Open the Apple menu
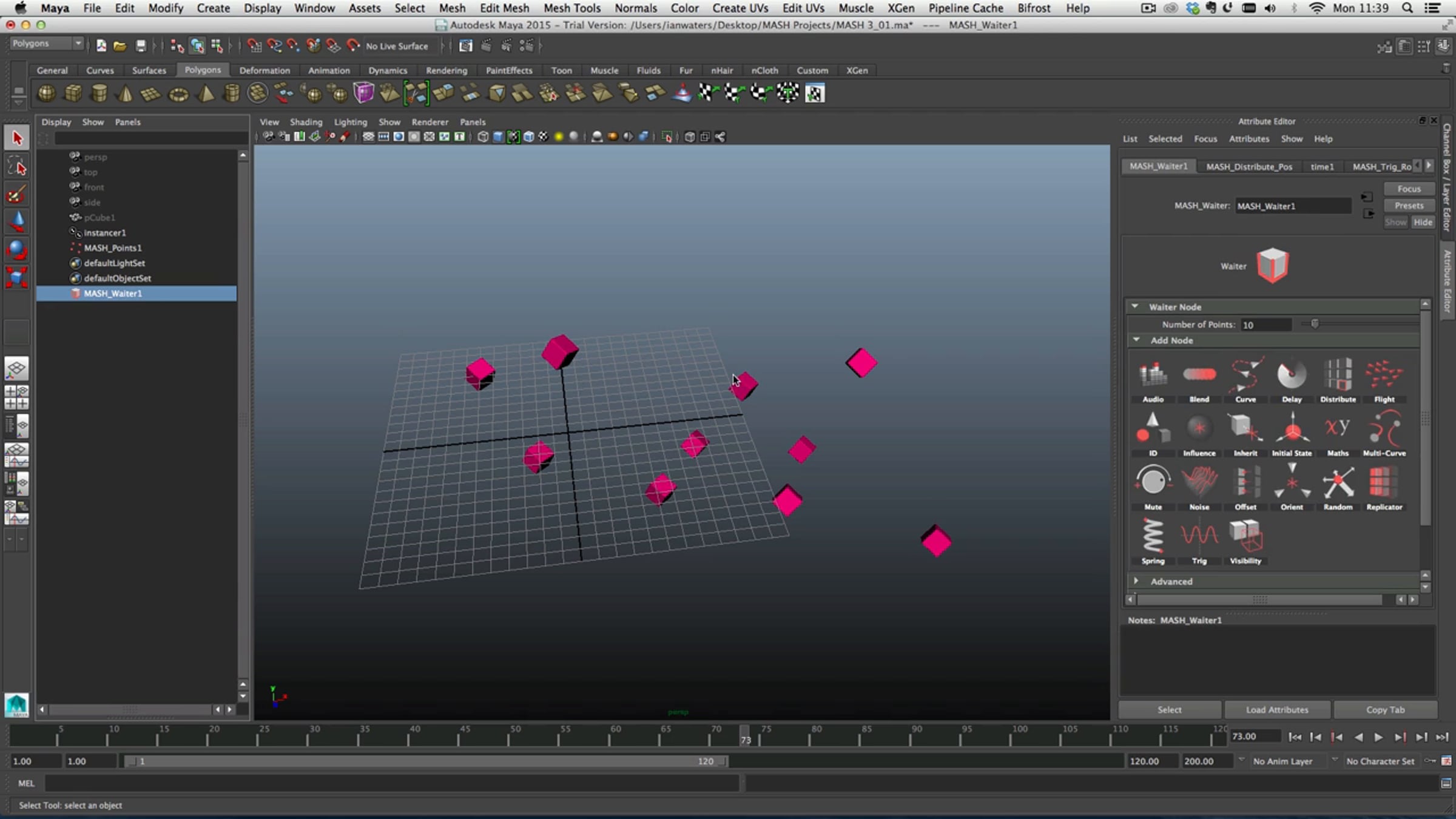This screenshot has width=1456, height=819. tap(19, 8)
